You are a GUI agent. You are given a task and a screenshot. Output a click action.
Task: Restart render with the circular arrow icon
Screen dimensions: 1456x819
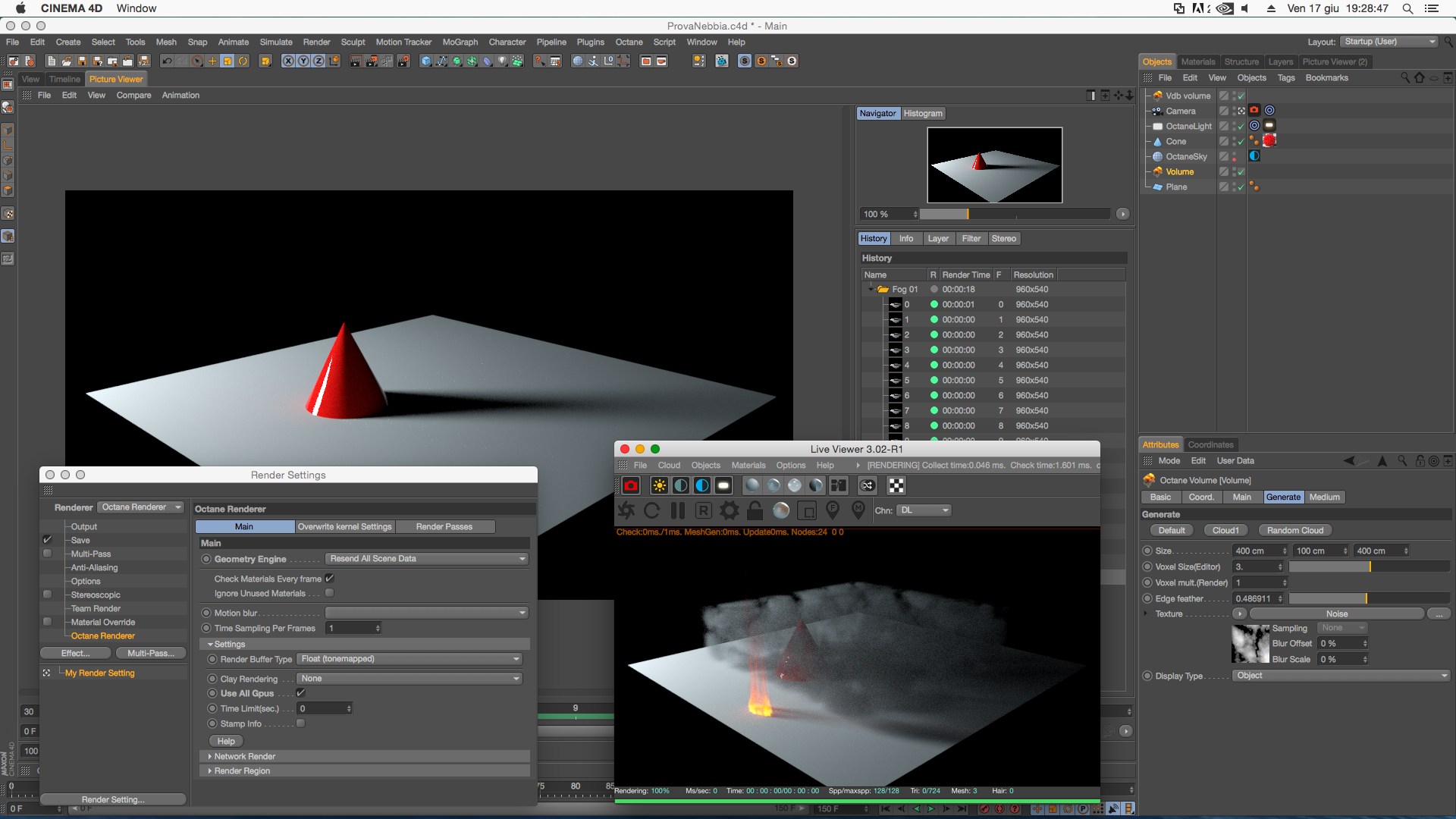point(652,510)
